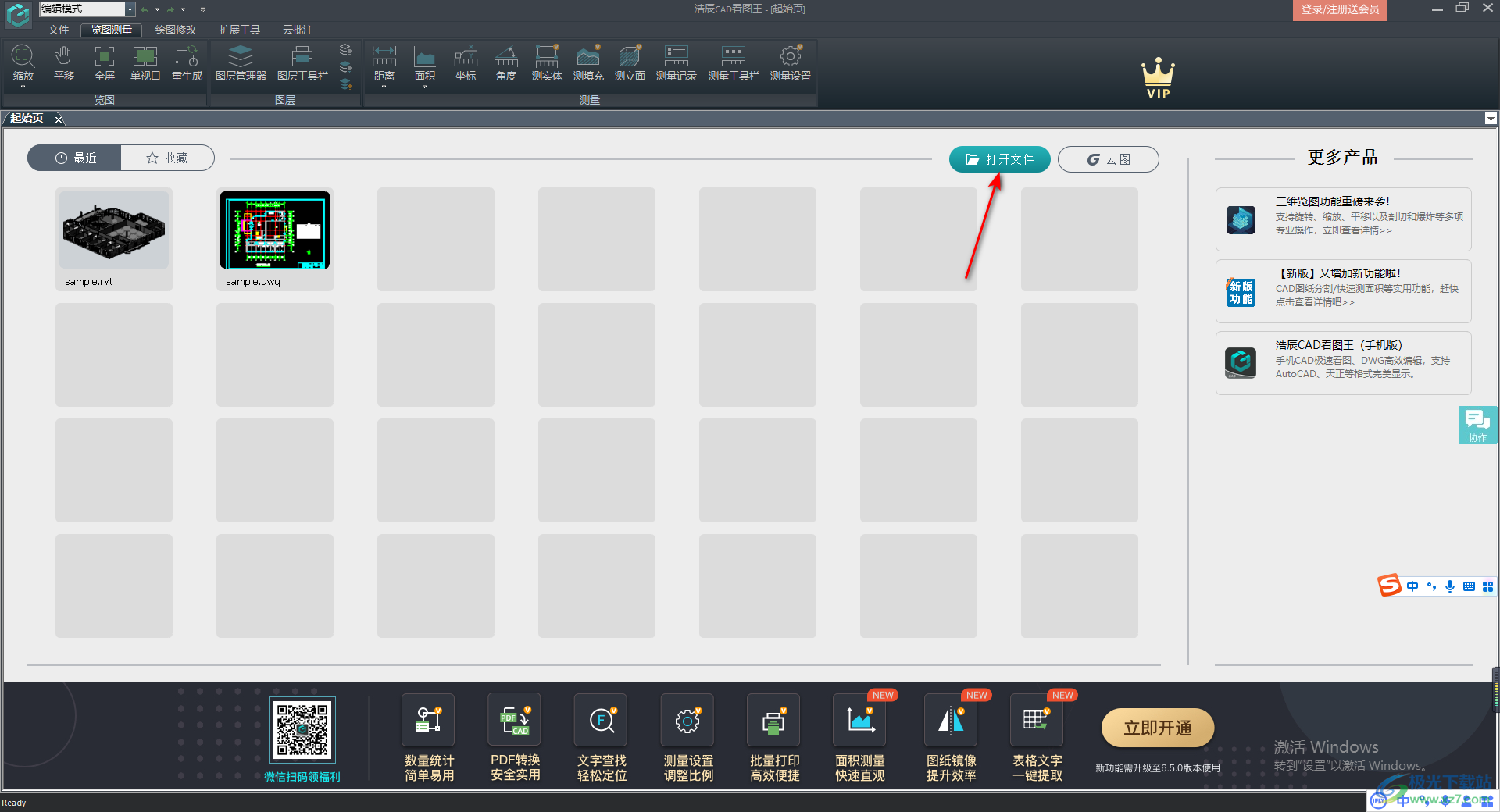Expand the 编辑模式 mode combo box

[130, 9]
